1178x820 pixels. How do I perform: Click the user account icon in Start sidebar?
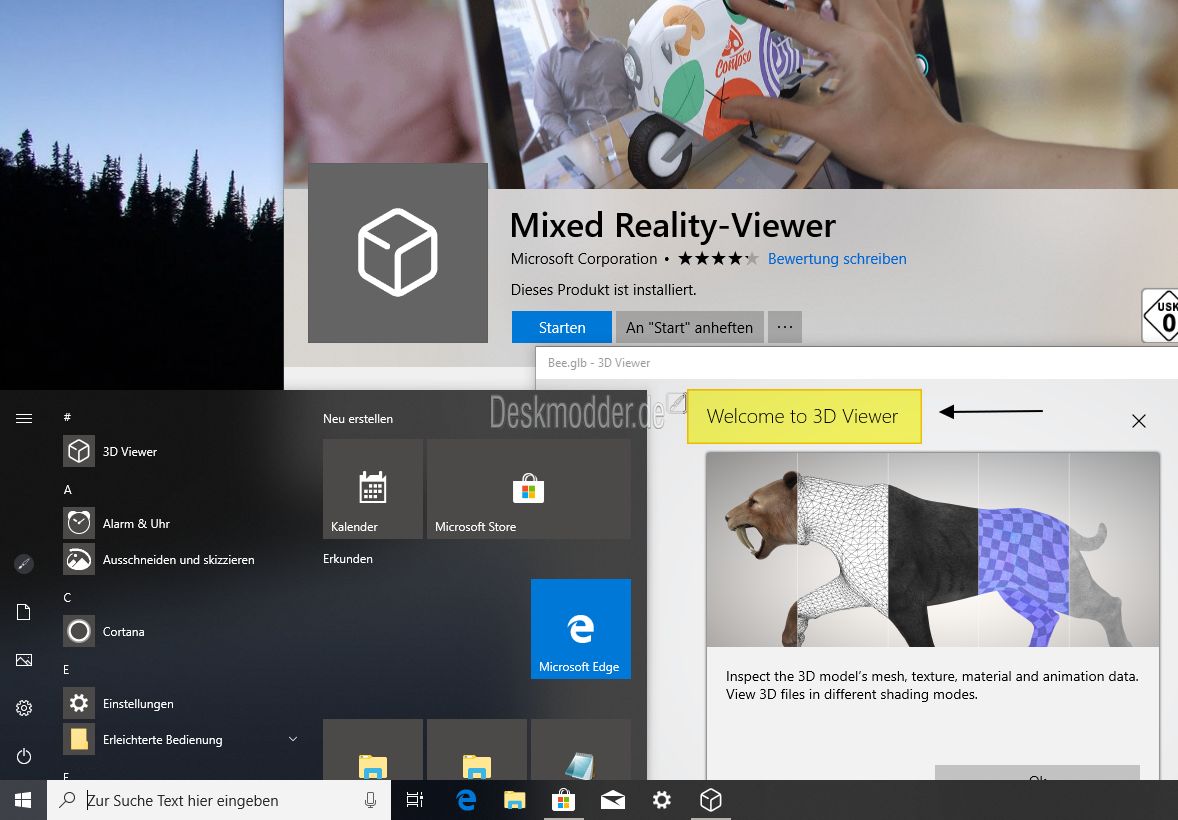coord(24,564)
